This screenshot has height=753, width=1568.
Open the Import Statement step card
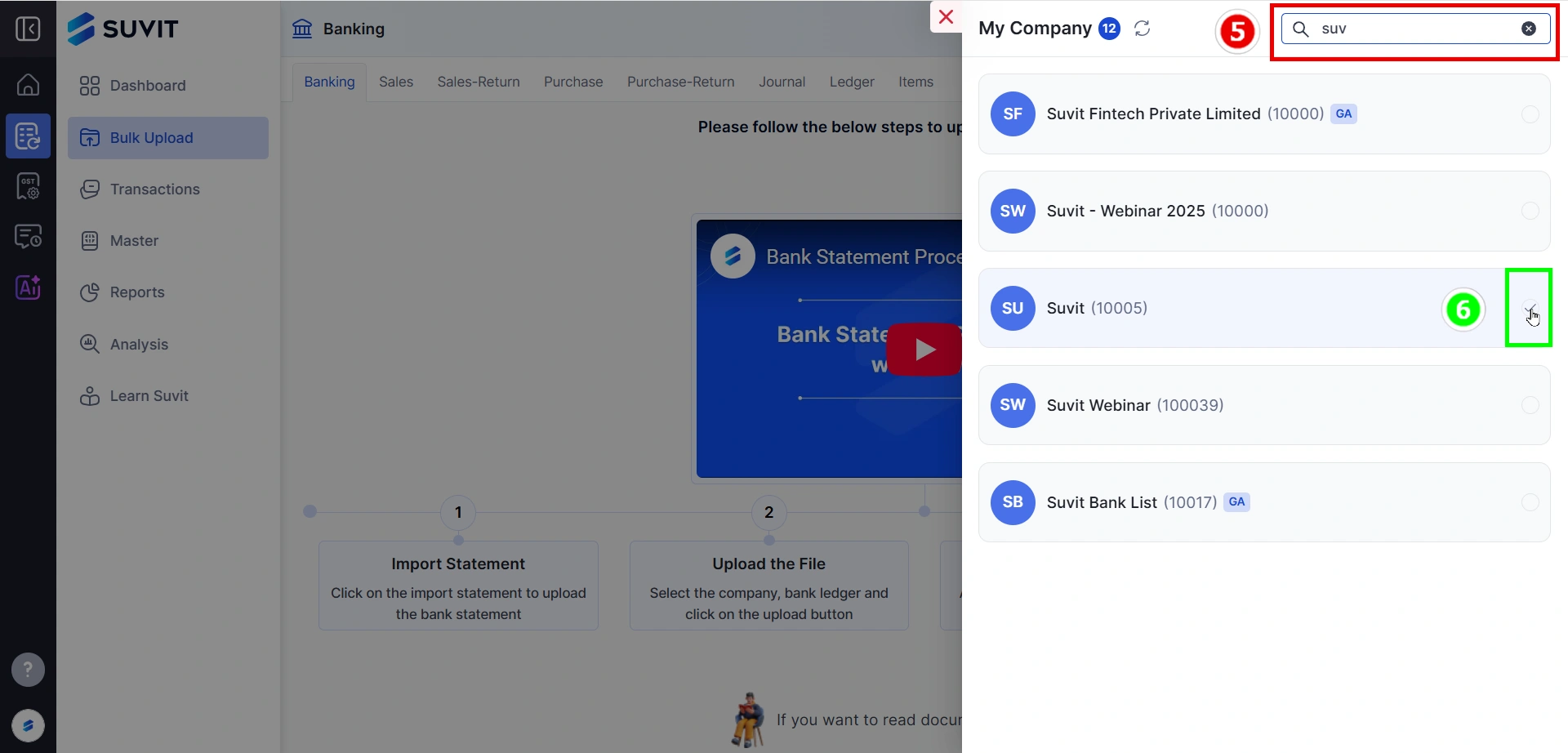coord(458,586)
